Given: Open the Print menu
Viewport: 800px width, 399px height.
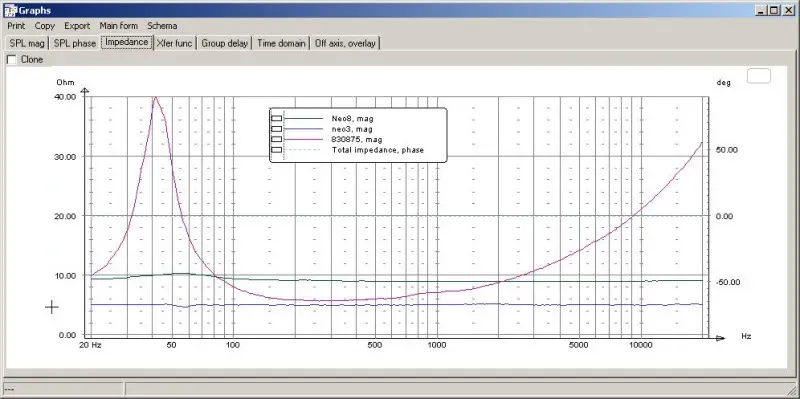Looking at the screenshot, I should (16, 26).
